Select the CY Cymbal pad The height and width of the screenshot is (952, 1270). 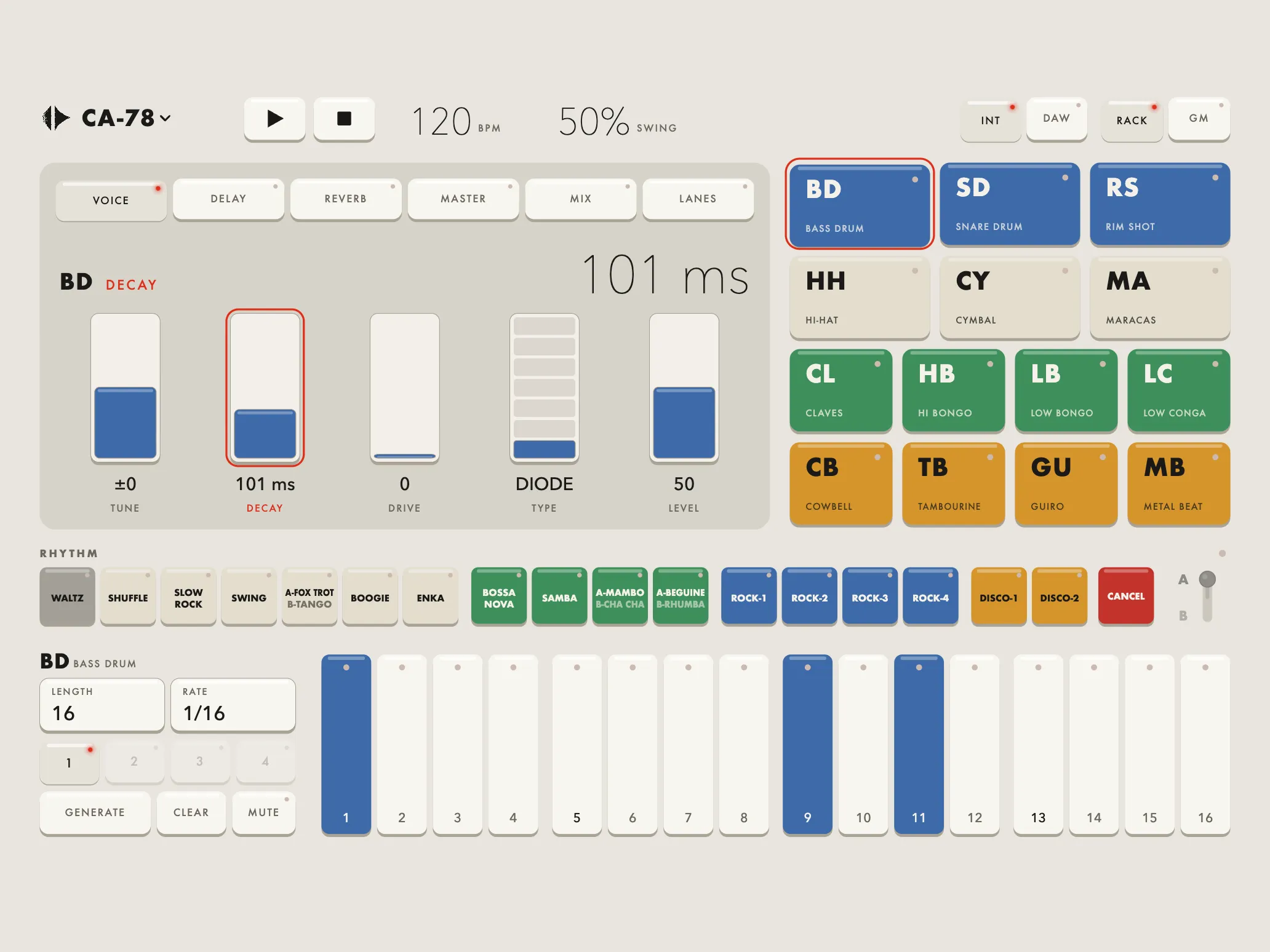coord(1010,297)
